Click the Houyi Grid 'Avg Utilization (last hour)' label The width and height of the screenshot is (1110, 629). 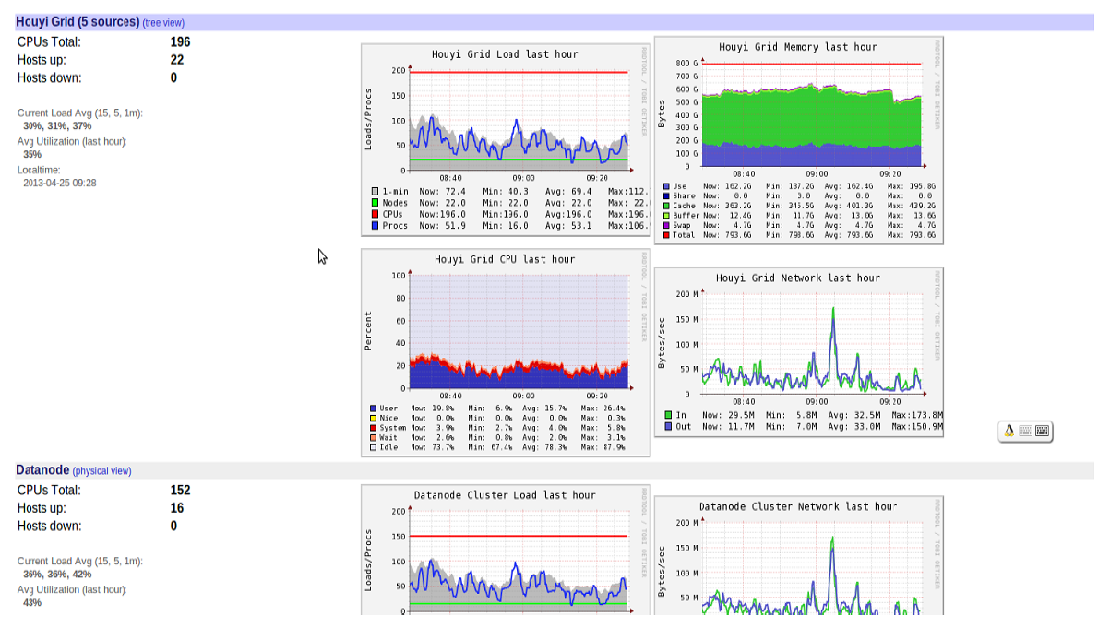point(71,142)
